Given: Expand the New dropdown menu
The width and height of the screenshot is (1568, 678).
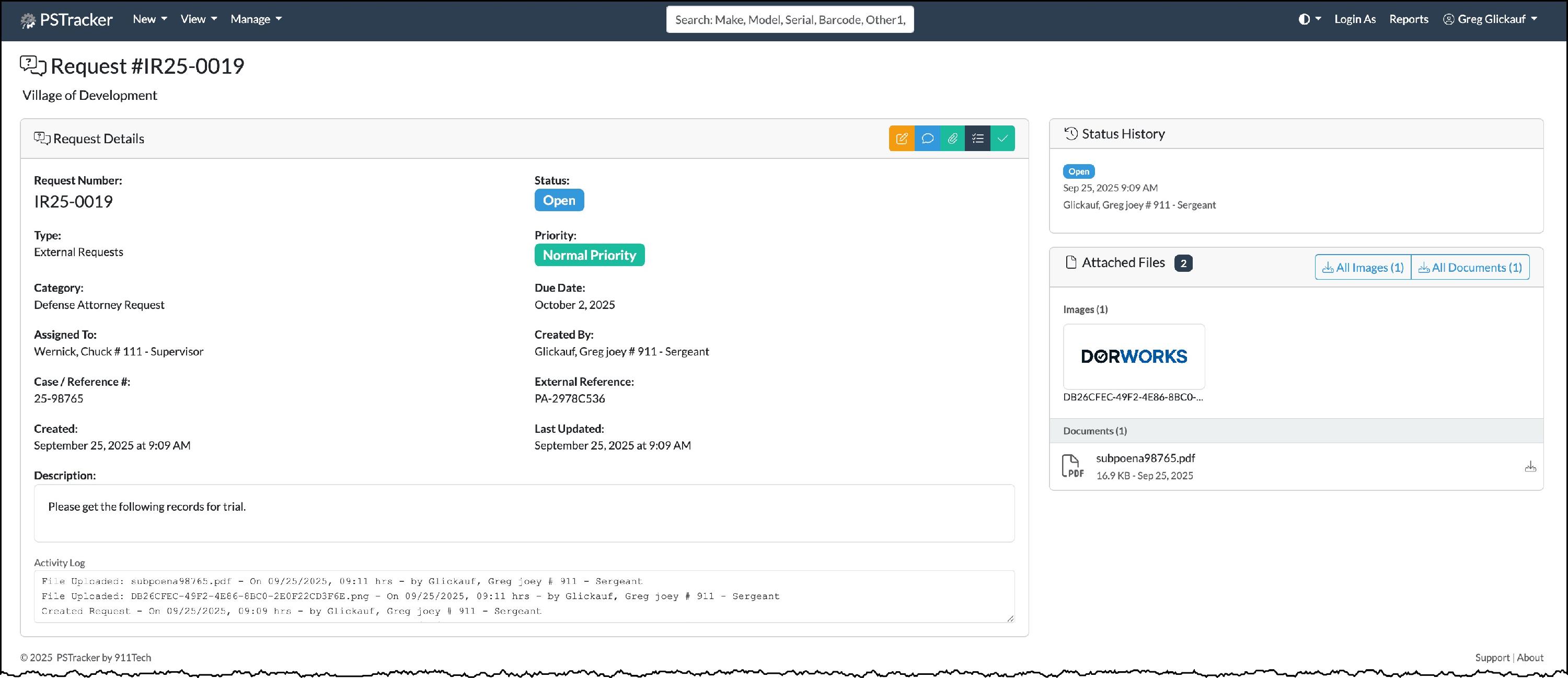Looking at the screenshot, I should (x=149, y=19).
